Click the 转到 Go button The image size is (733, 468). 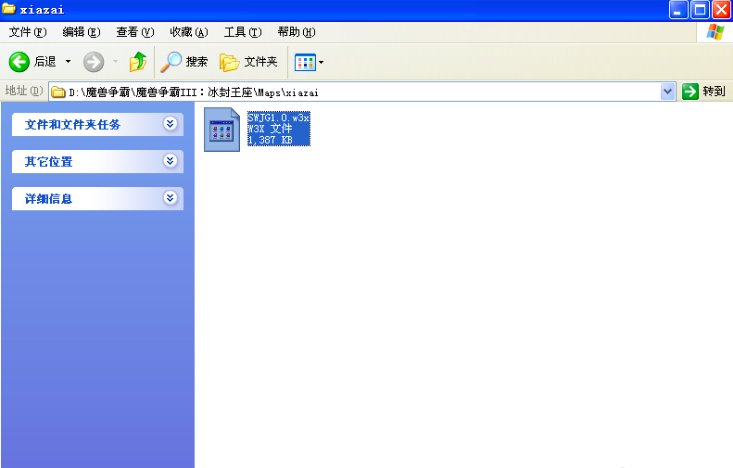(704, 91)
